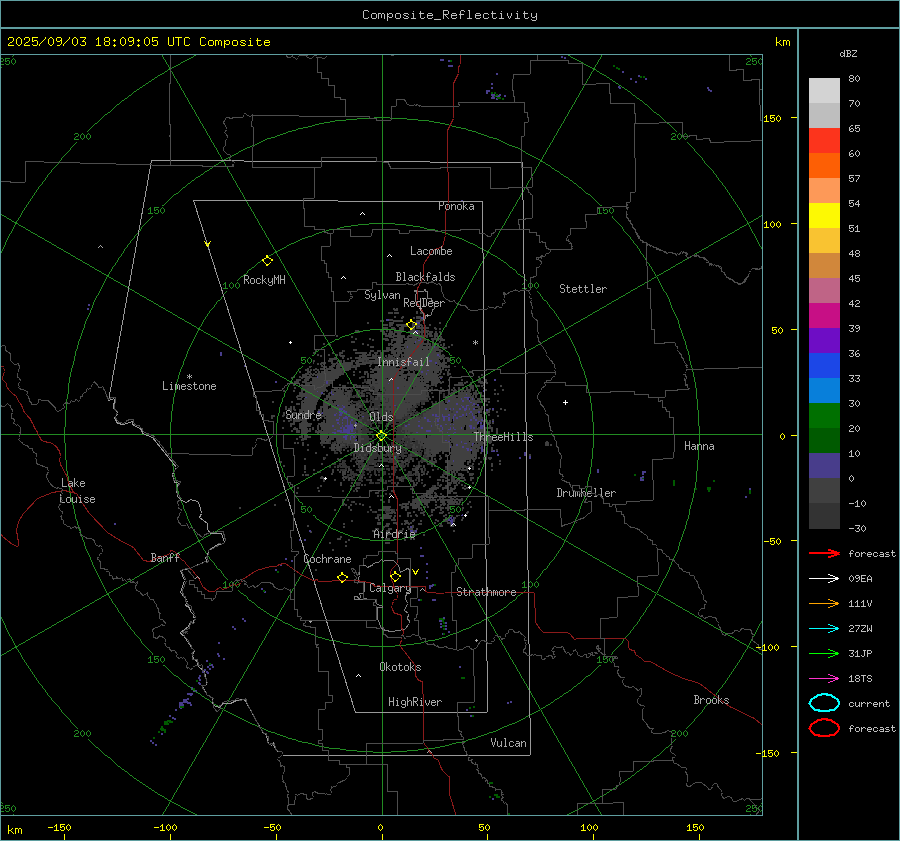Select the Vulcan label
This screenshot has width=900, height=841.
509,743
